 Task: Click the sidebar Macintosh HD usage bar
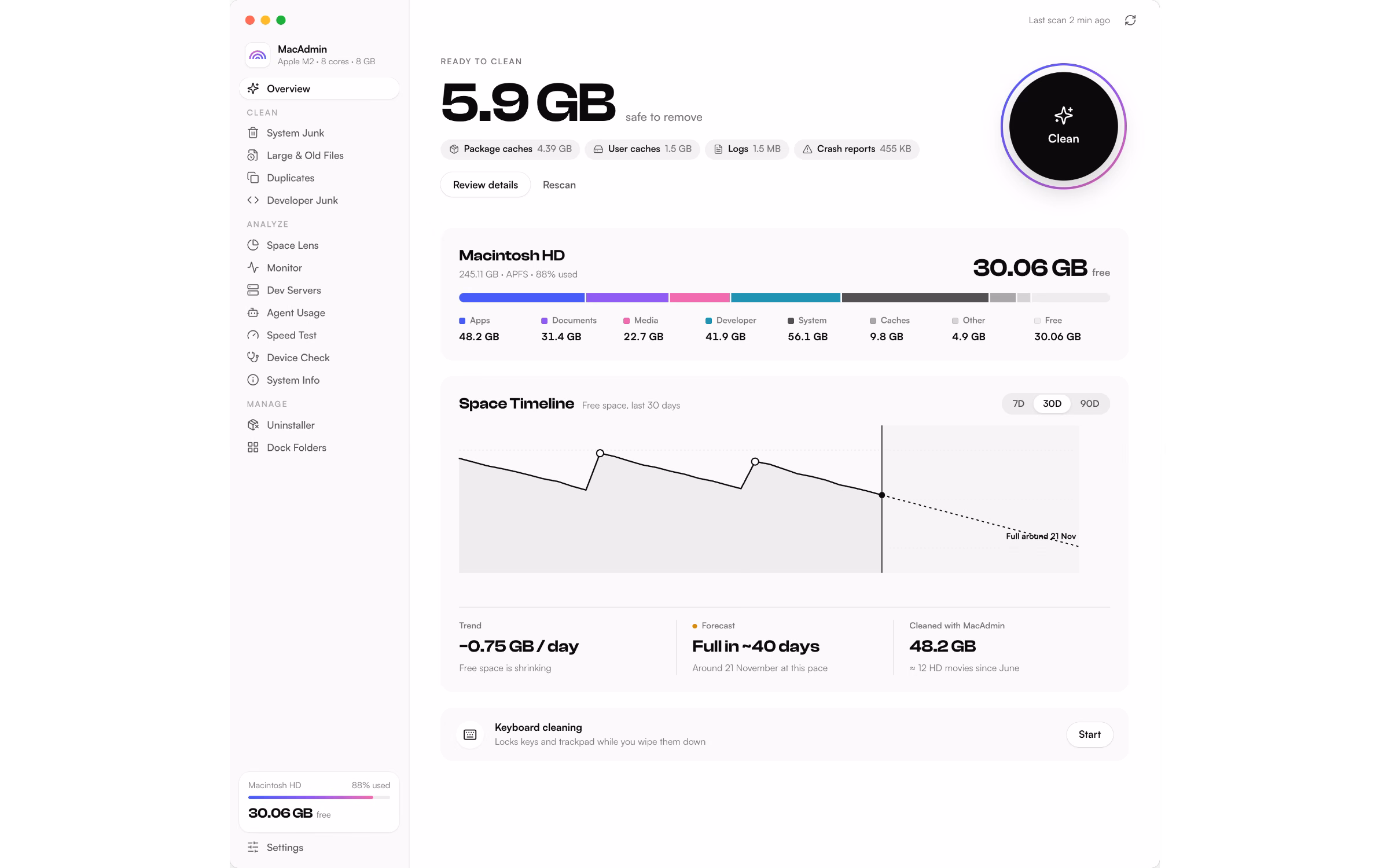click(319, 797)
